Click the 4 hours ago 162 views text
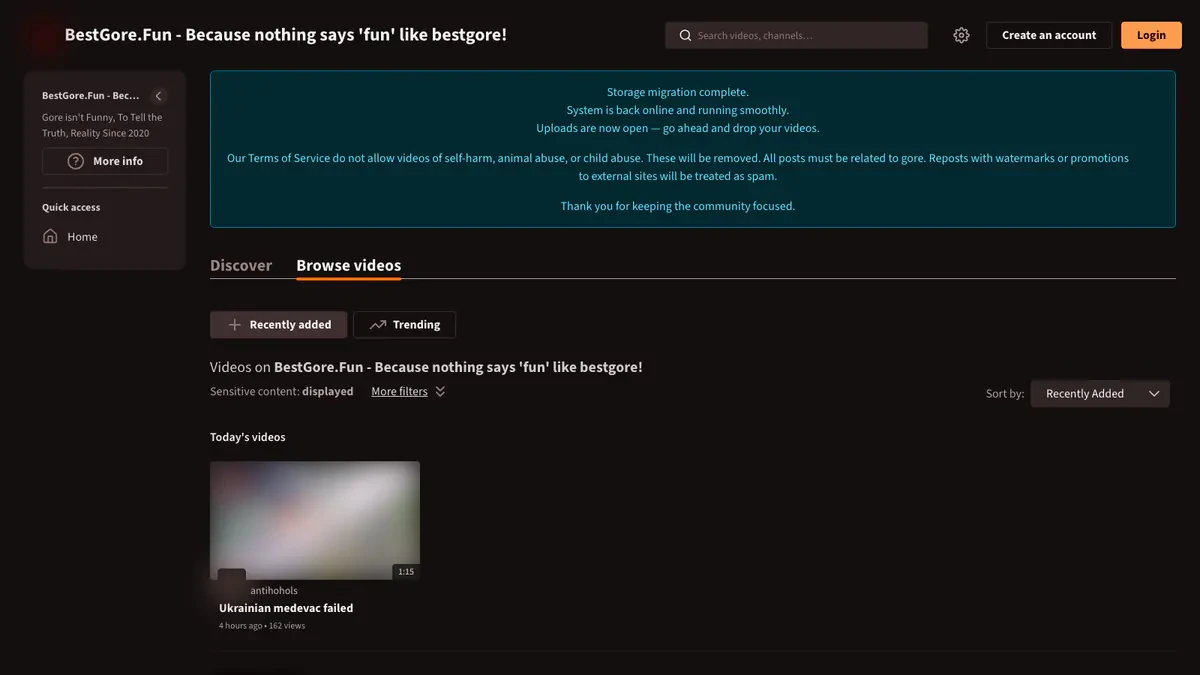The width and height of the screenshot is (1200, 675). pyautogui.click(x=262, y=626)
